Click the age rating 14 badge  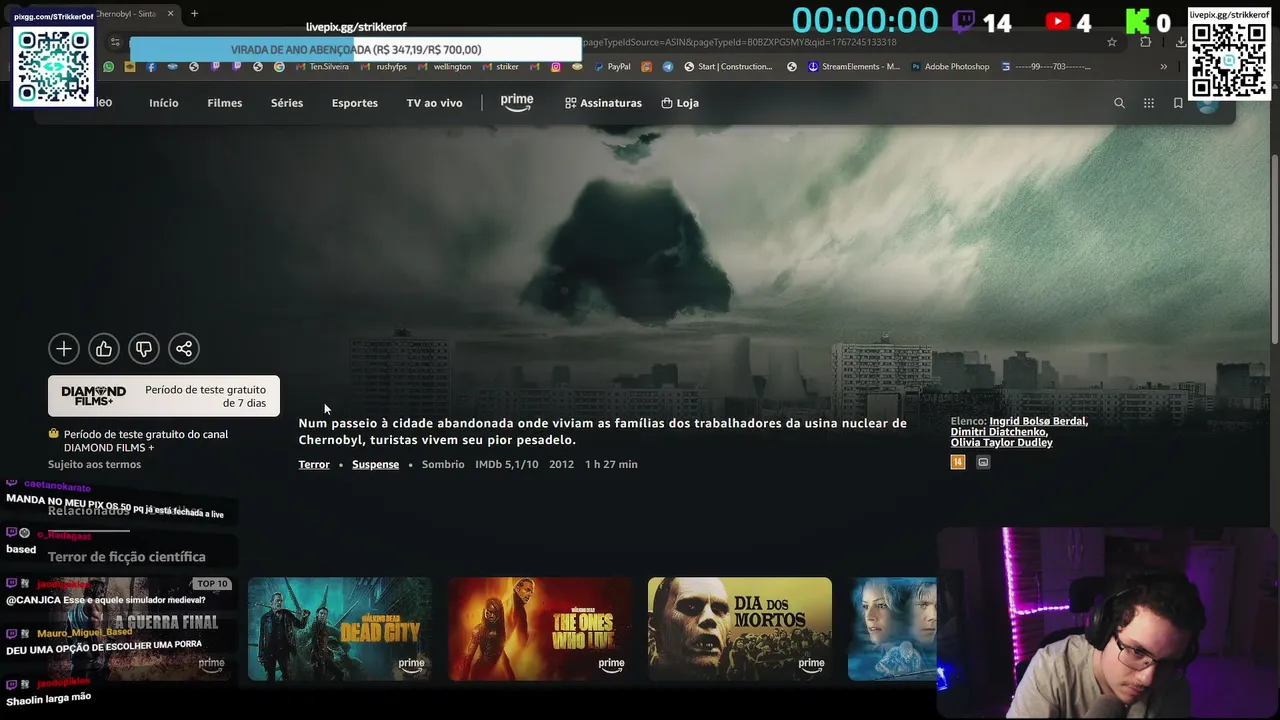tap(958, 462)
